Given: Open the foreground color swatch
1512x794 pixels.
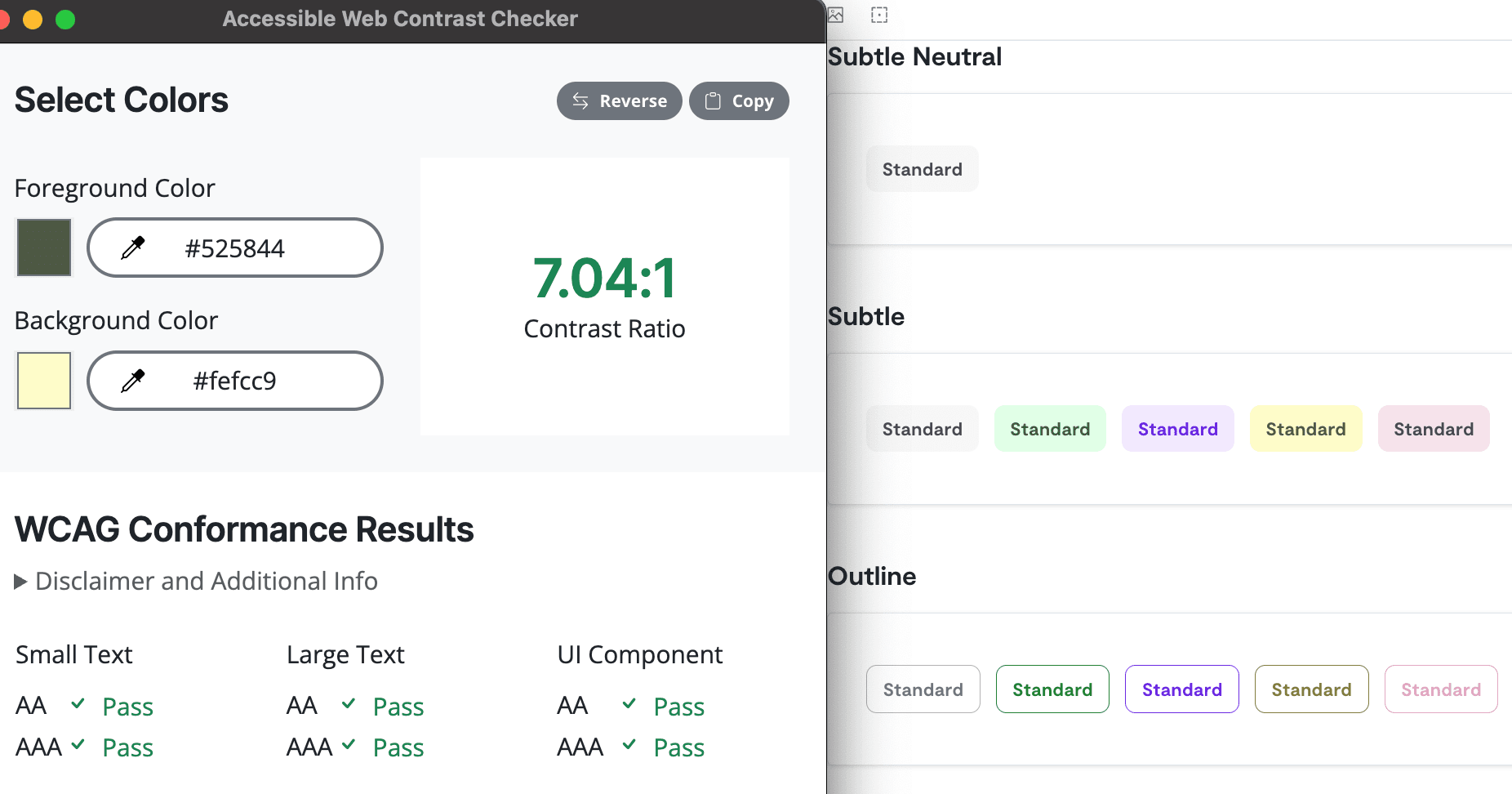Looking at the screenshot, I should pyautogui.click(x=43, y=248).
